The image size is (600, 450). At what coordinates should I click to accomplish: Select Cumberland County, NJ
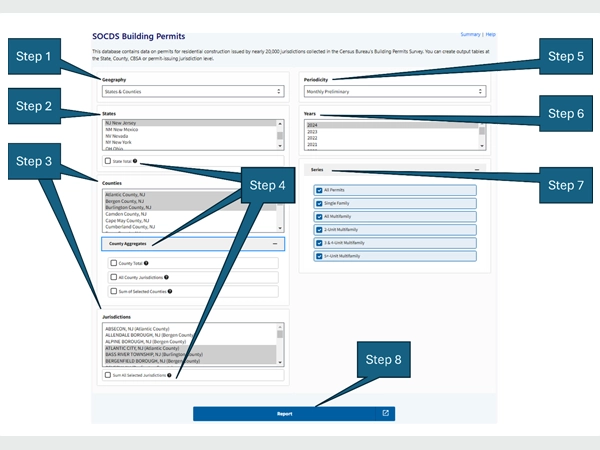190,227
